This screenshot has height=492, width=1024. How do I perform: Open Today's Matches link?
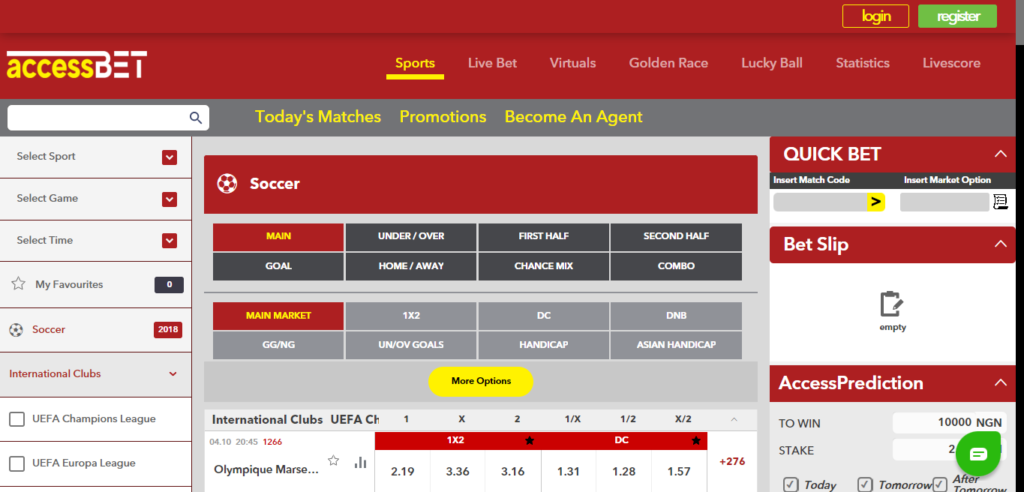[318, 117]
